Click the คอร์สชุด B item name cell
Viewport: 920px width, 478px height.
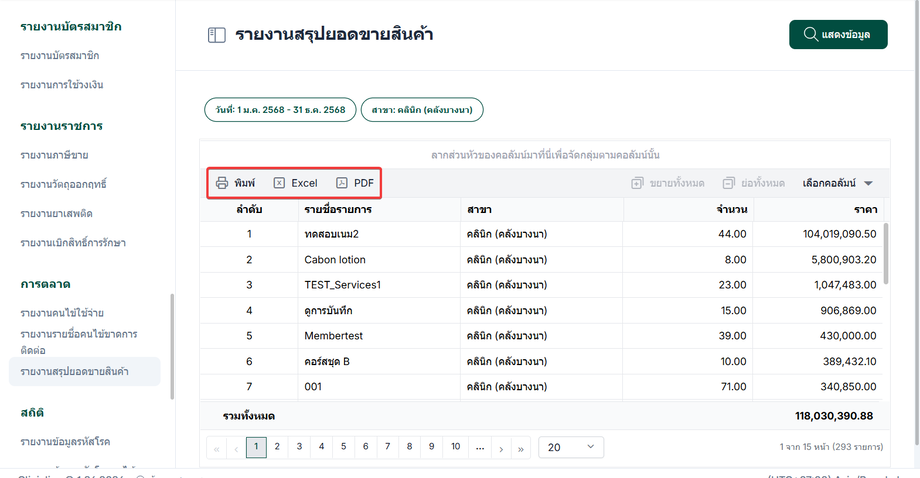coord(380,361)
